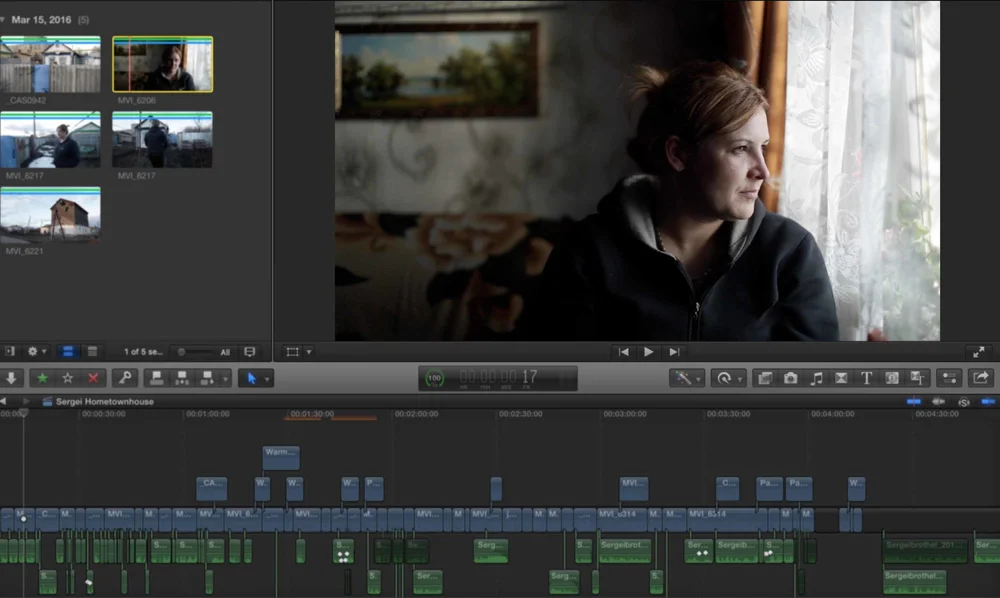Open the browser gear action menu
Screen dimensions: 1000x598
pos(36,351)
